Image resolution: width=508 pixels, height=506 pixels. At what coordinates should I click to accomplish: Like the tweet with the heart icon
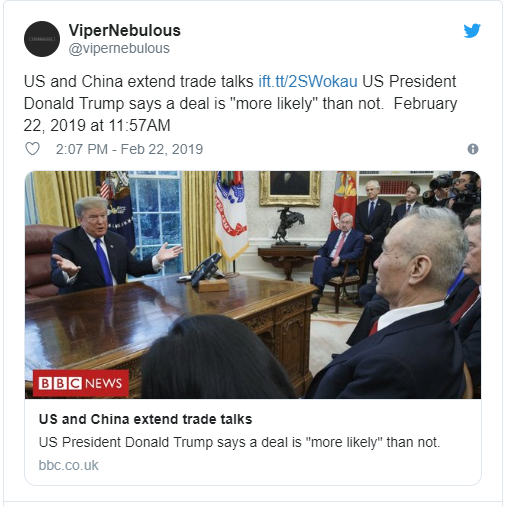coord(32,149)
